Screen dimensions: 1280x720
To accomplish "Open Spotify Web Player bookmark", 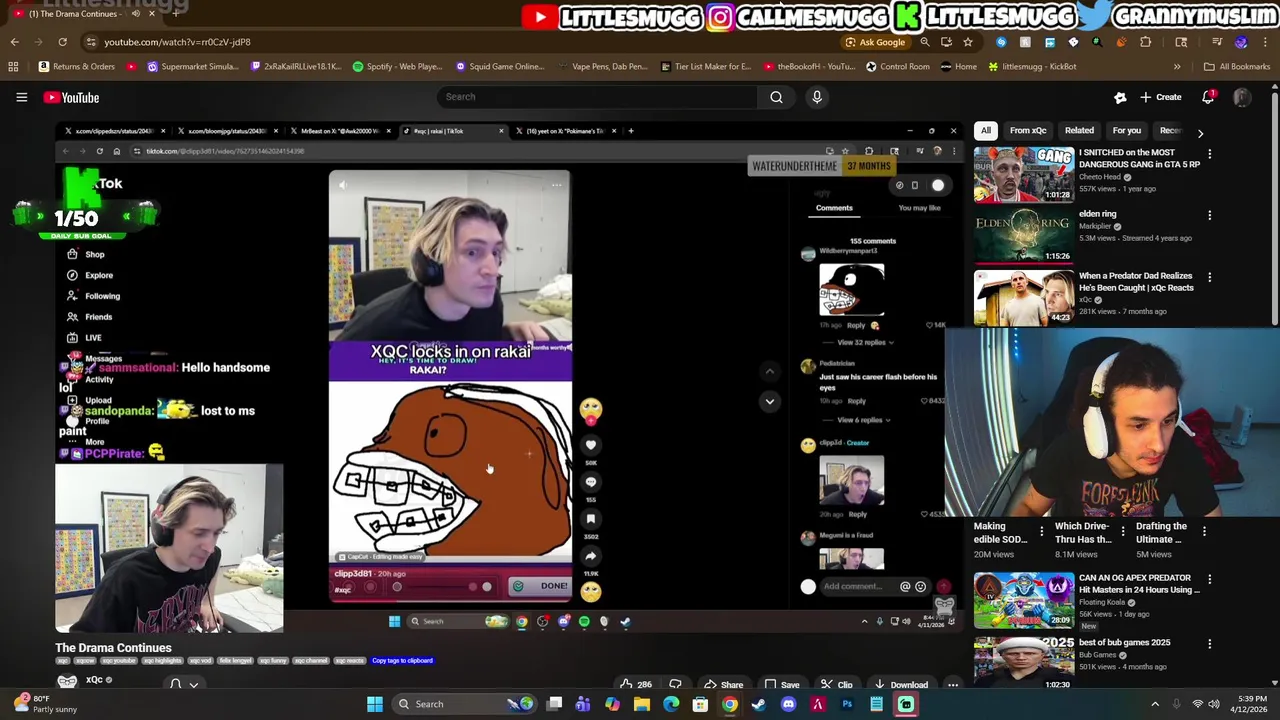I will tap(397, 66).
